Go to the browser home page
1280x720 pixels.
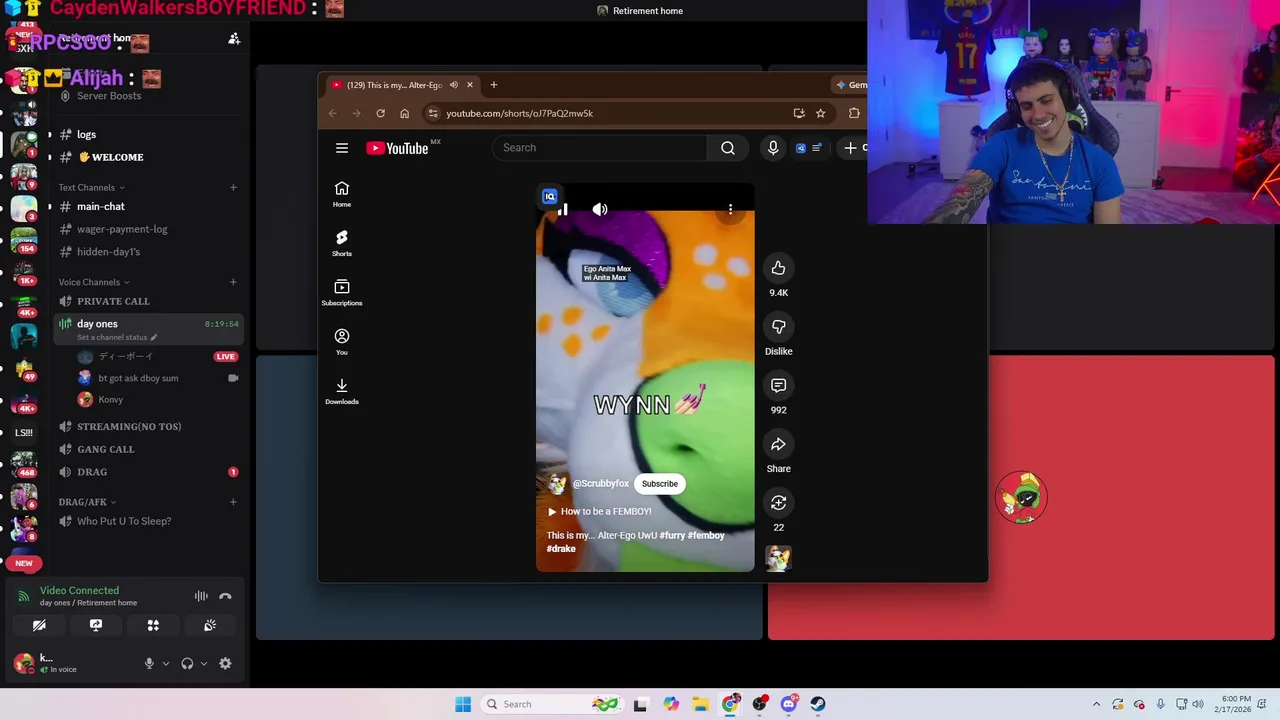(x=404, y=113)
